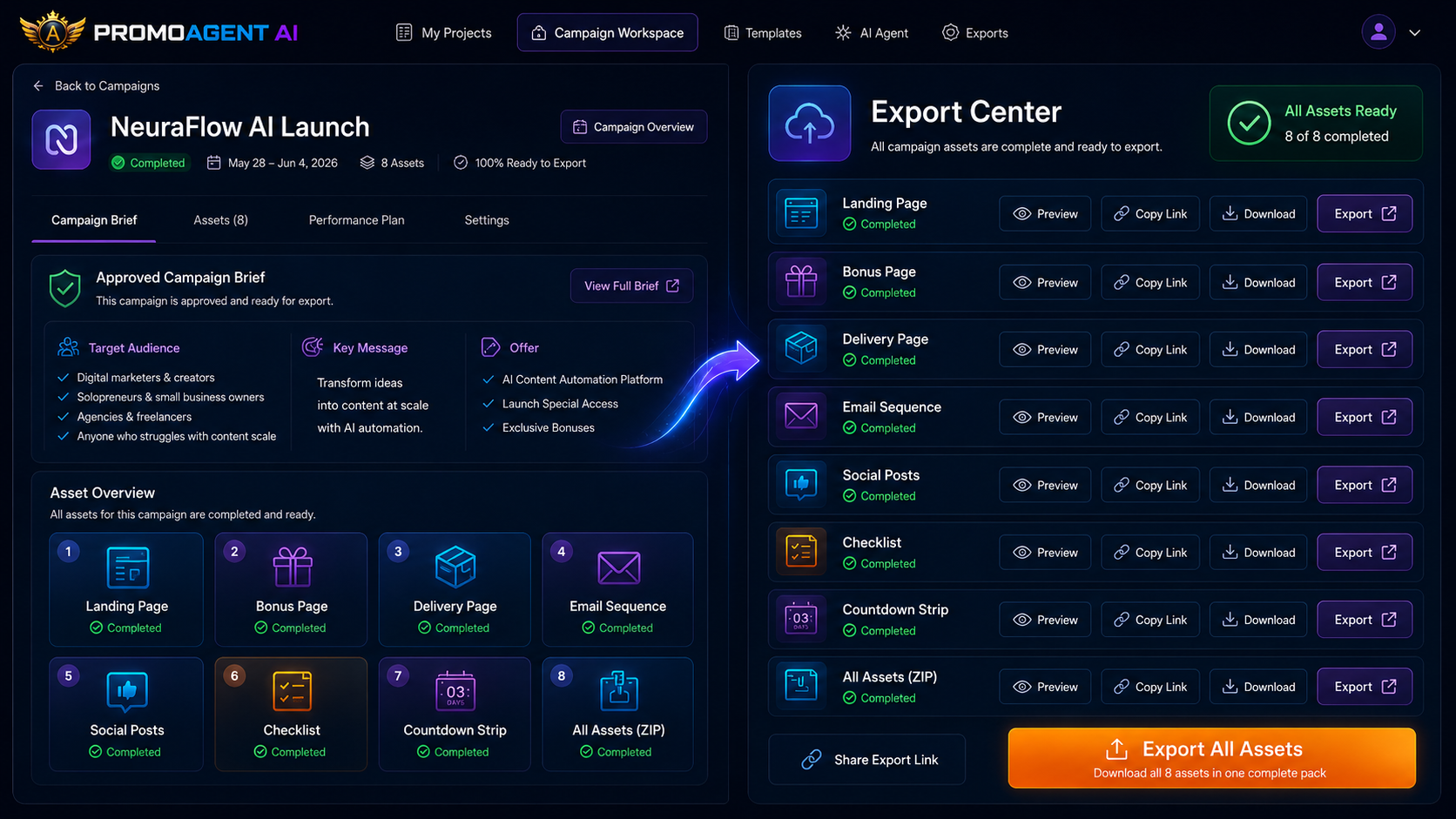Click Countdown Strip icon in Export Center
The width and height of the screenshot is (1456, 819).
[801, 619]
